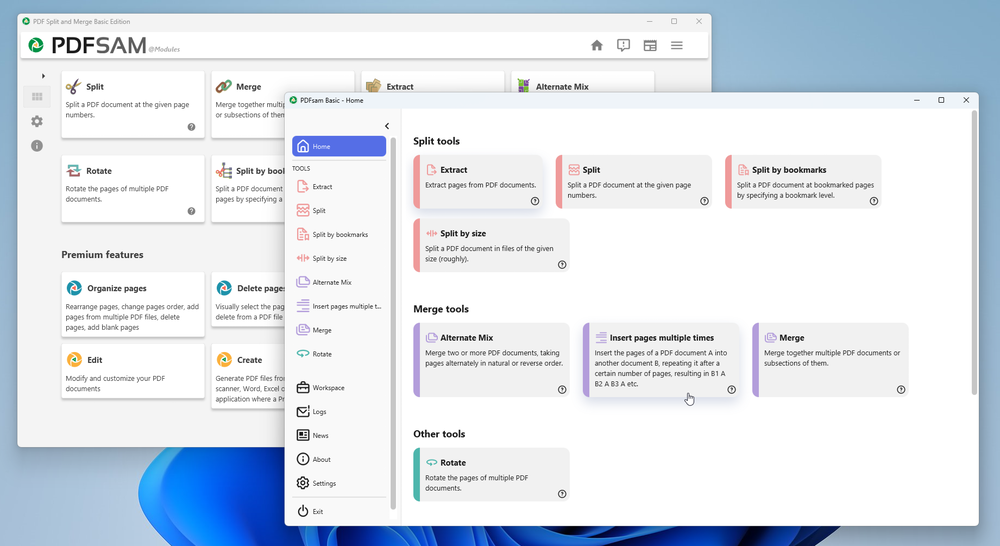Screen dimensions: 1000x546
Task: Click the Organize pages premium feature card
Action: tap(132, 303)
